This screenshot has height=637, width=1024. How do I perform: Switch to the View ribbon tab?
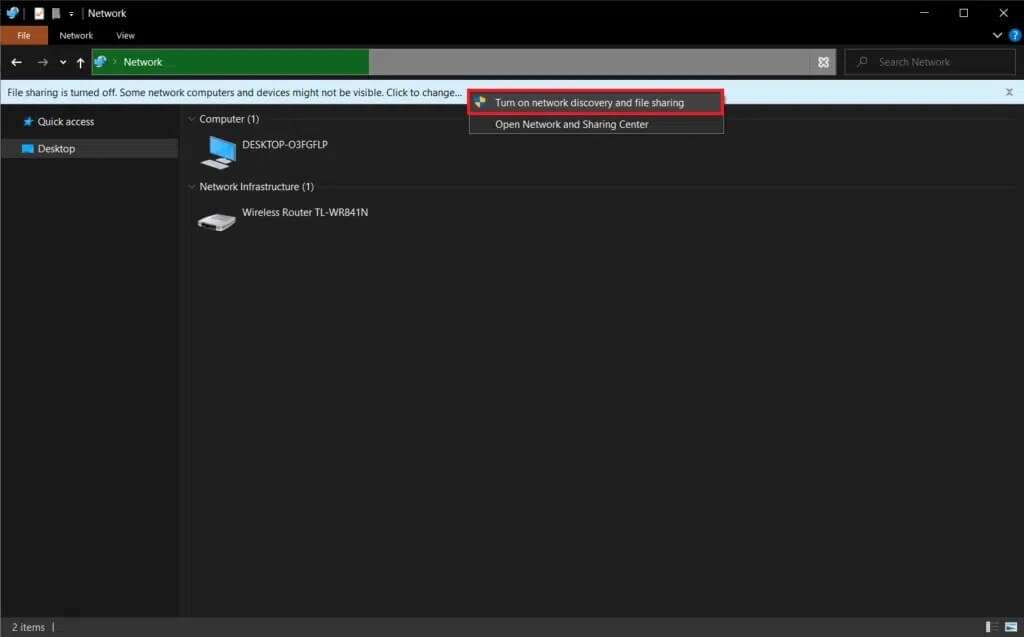[x=125, y=35]
